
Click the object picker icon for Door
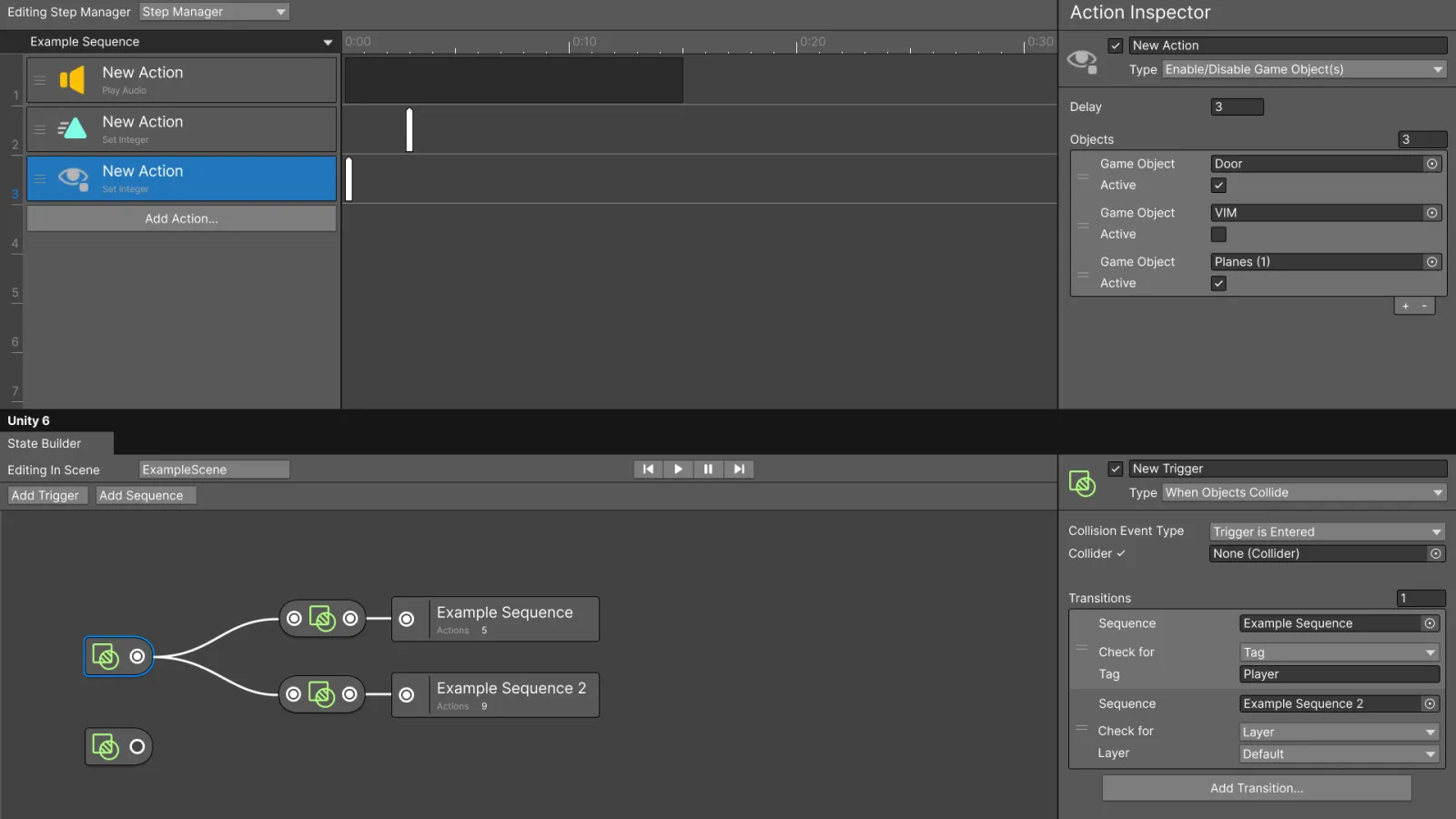click(1431, 164)
